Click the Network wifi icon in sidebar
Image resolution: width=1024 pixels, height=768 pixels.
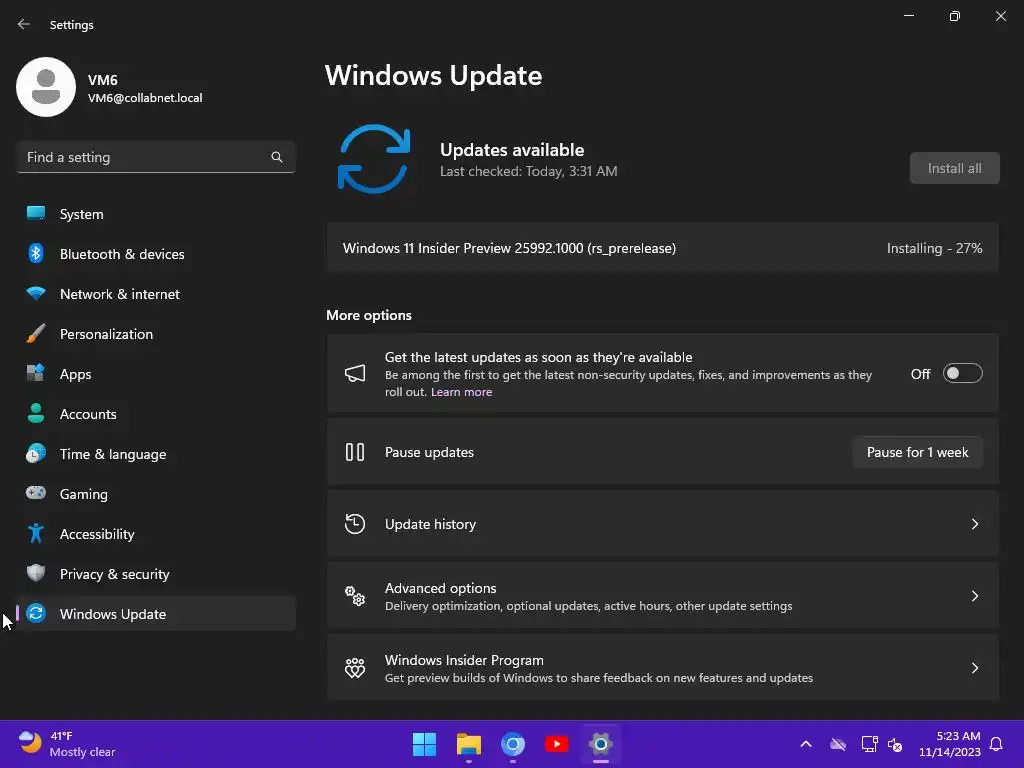[x=36, y=293]
